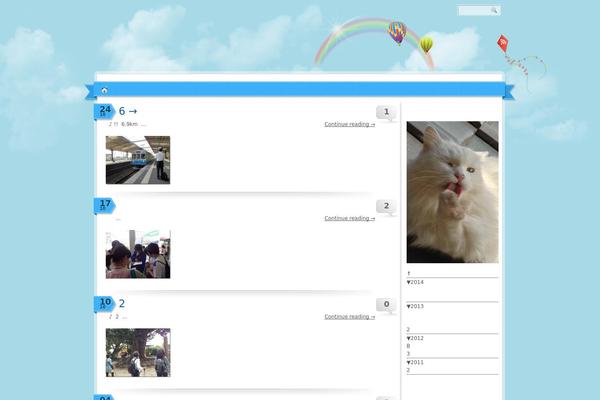Viewport: 600px width, 400px height.
Task: Click the search magnifier icon
Action: pyautogui.click(x=494, y=11)
